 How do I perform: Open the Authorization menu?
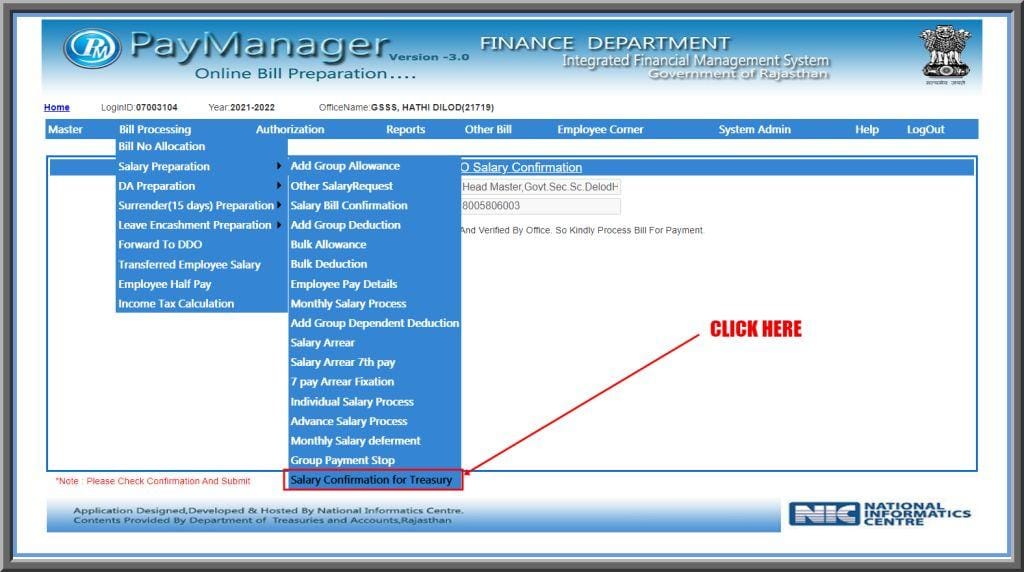tap(290, 129)
